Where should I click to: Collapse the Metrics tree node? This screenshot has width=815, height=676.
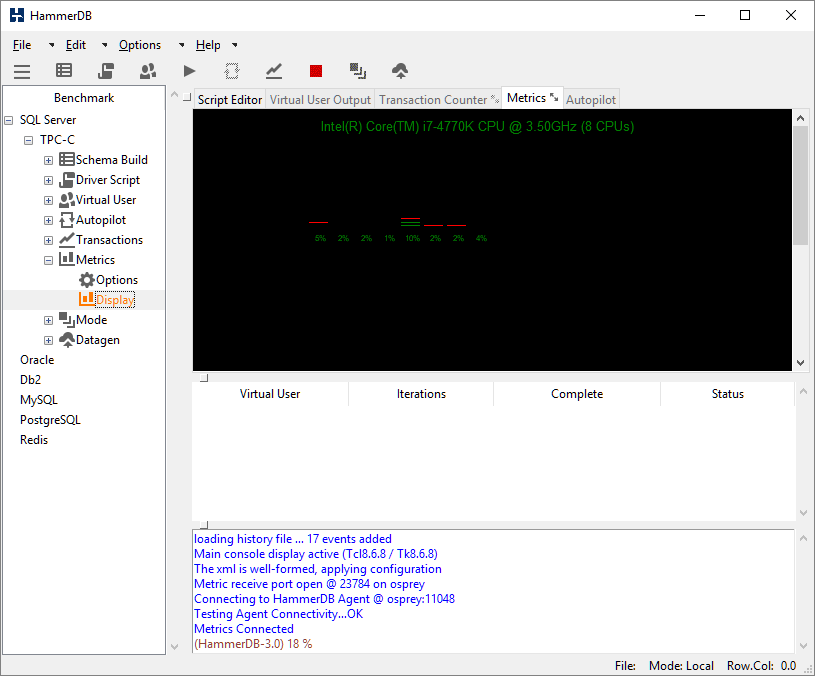tap(48, 260)
